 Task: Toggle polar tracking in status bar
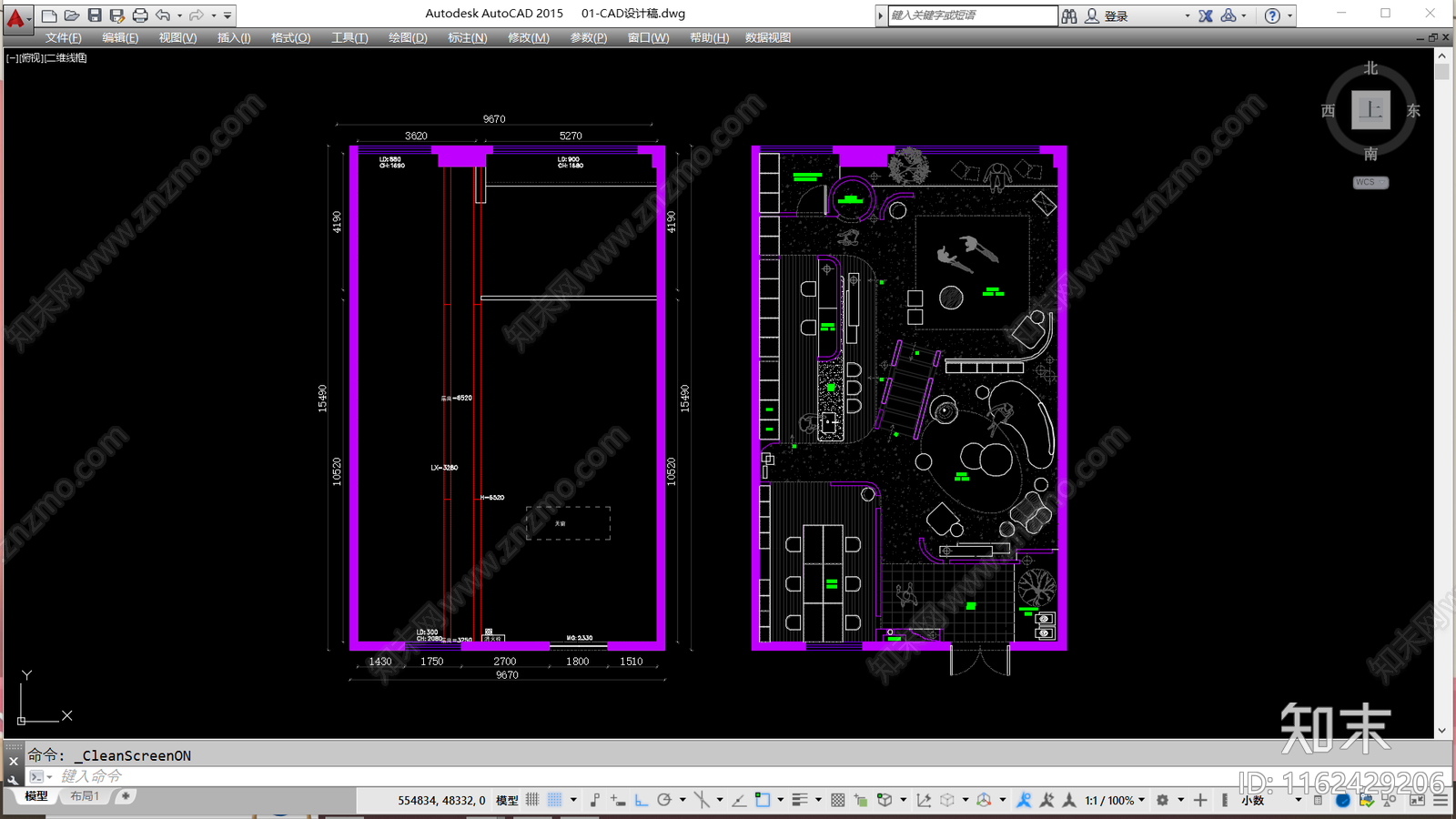(664, 800)
